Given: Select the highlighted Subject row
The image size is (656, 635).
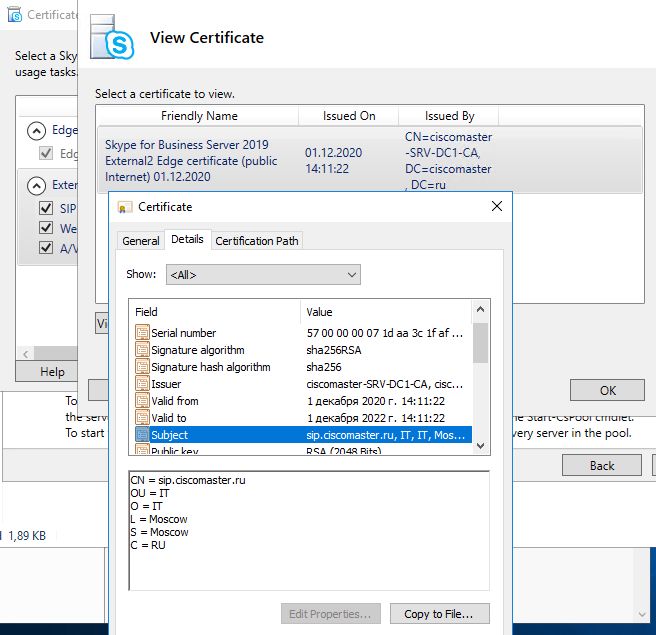Looking at the screenshot, I should tap(303, 435).
